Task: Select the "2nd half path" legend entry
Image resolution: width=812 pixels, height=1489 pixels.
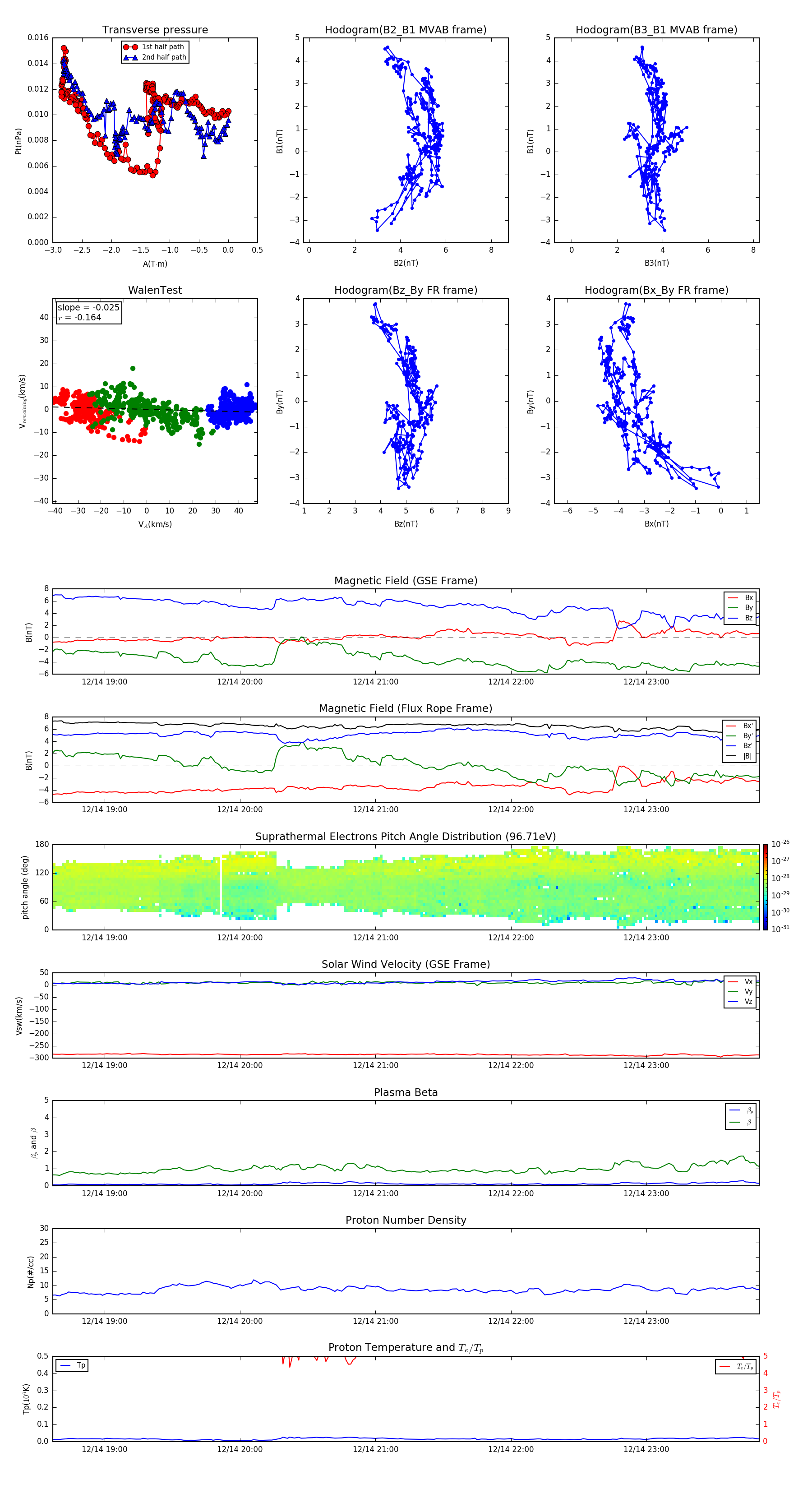Action: tap(154, 57)
